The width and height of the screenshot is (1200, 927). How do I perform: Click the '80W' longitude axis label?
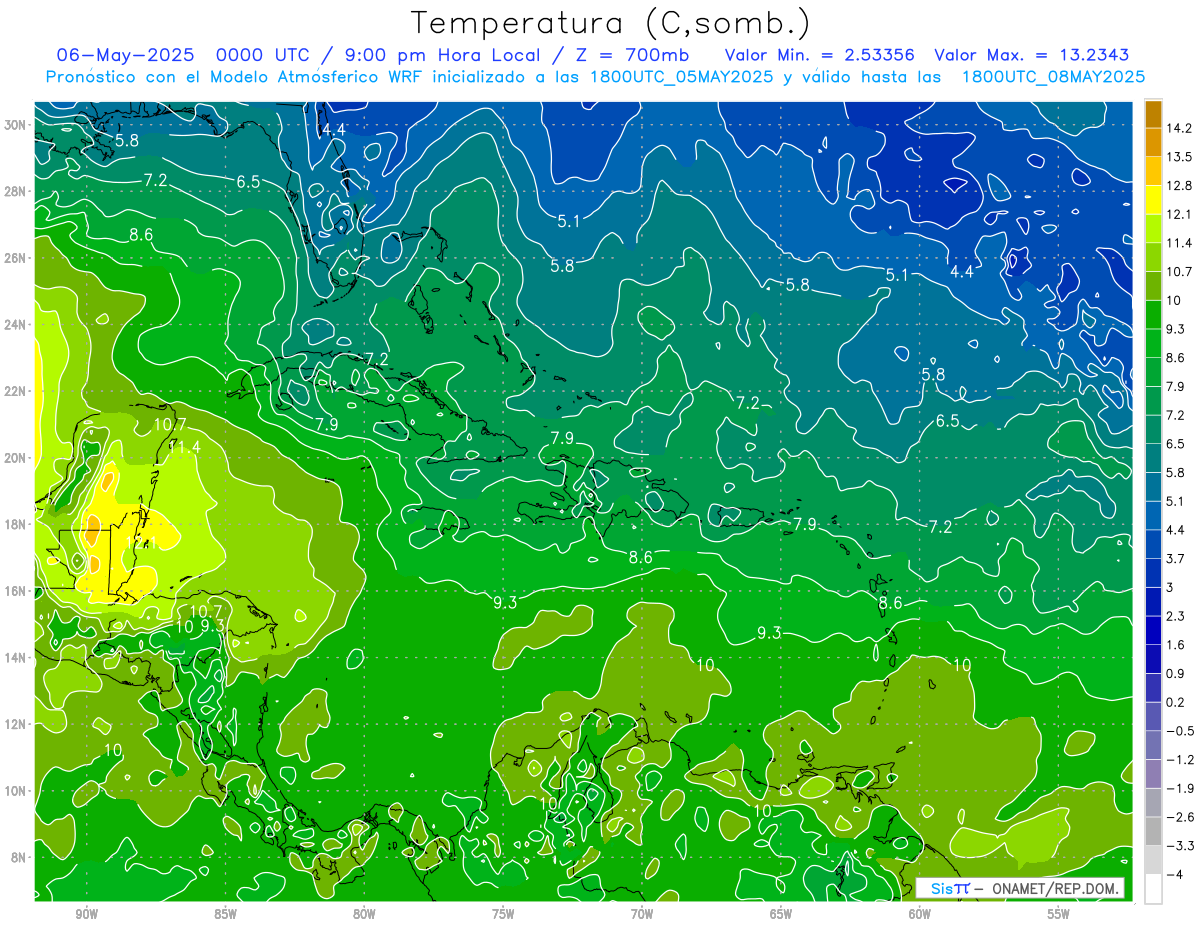click(364, 914)
